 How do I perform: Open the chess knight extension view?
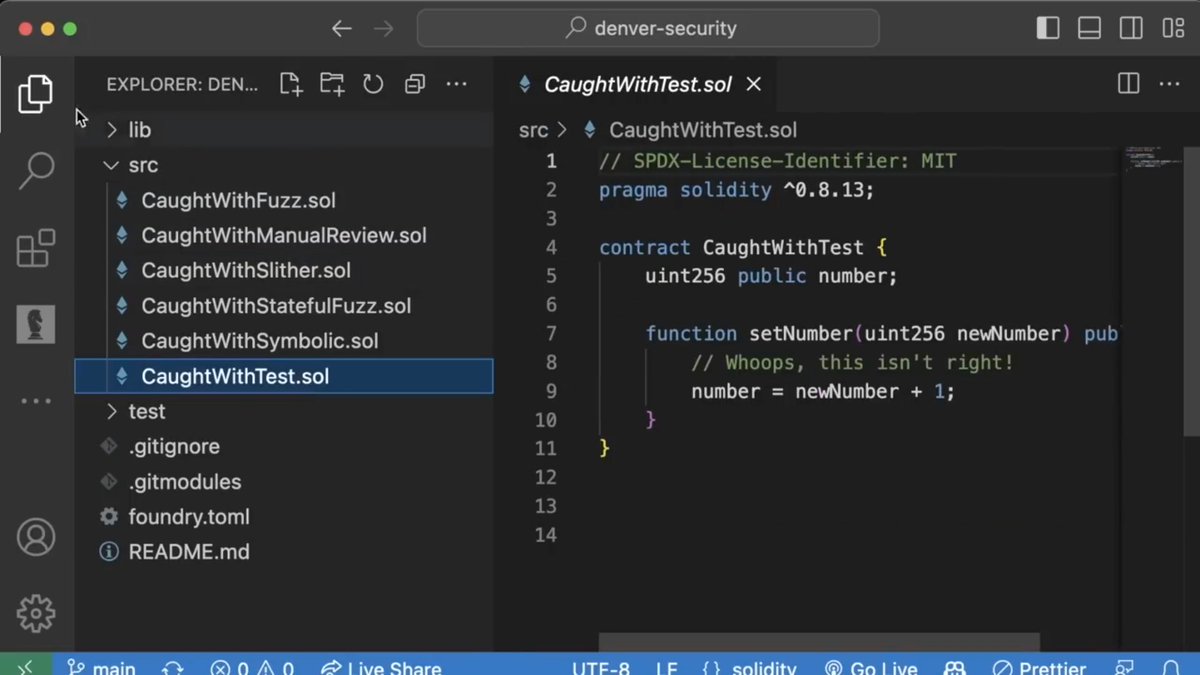(x=36, y=325)
